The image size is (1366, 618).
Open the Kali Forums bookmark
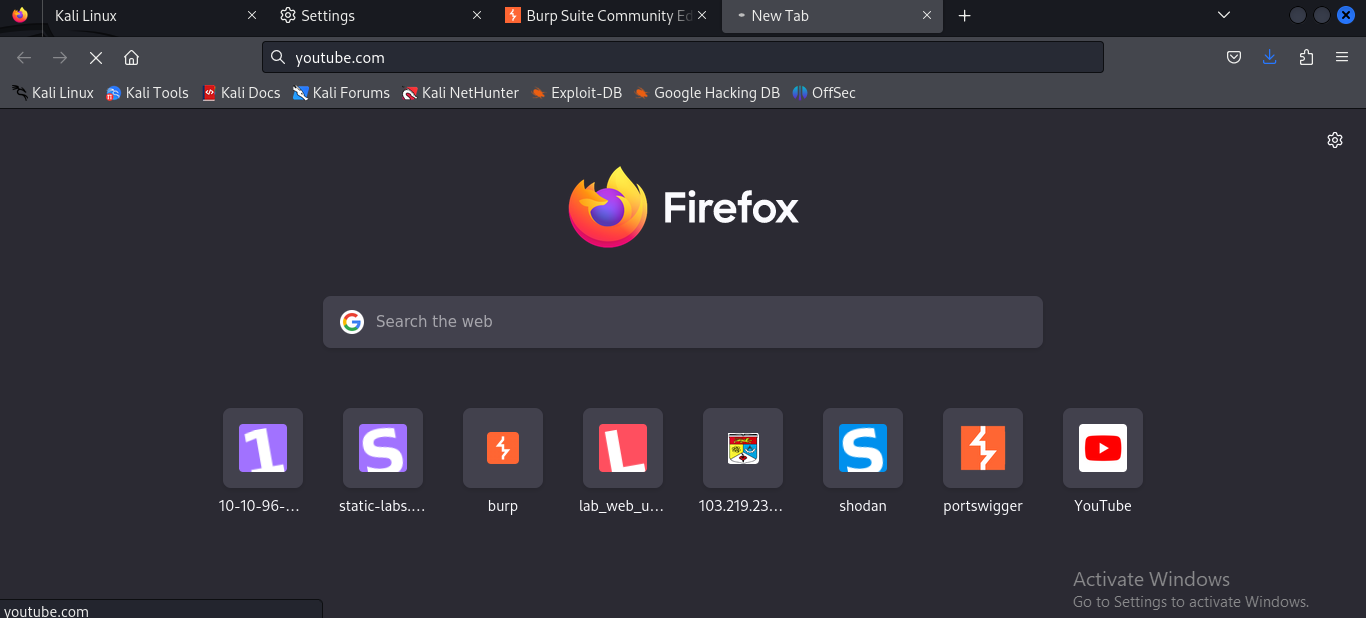(341, 93)
